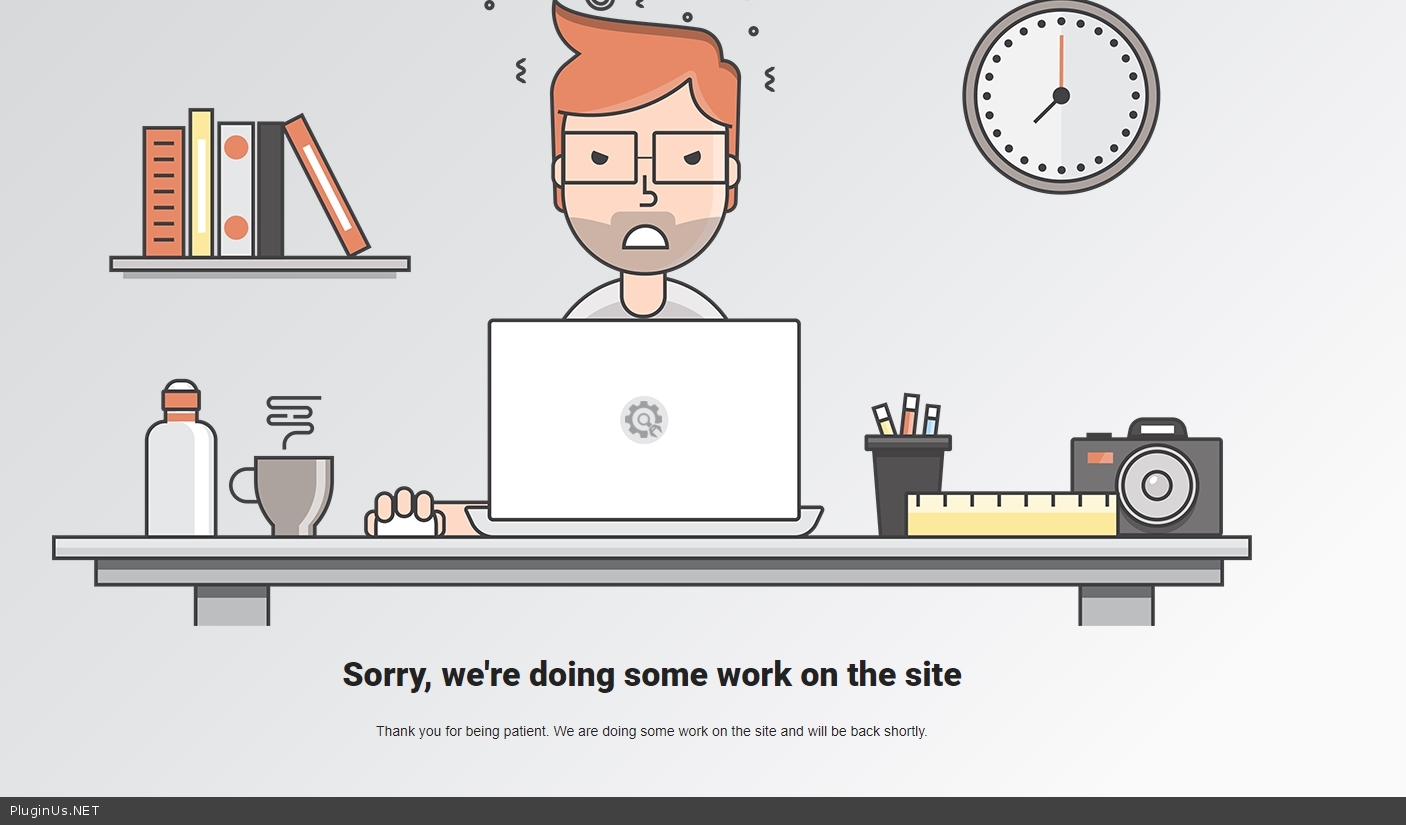The image size is (1406, 825).
Task: Click the gear logo on the laptop
Action: click(644, 420)
